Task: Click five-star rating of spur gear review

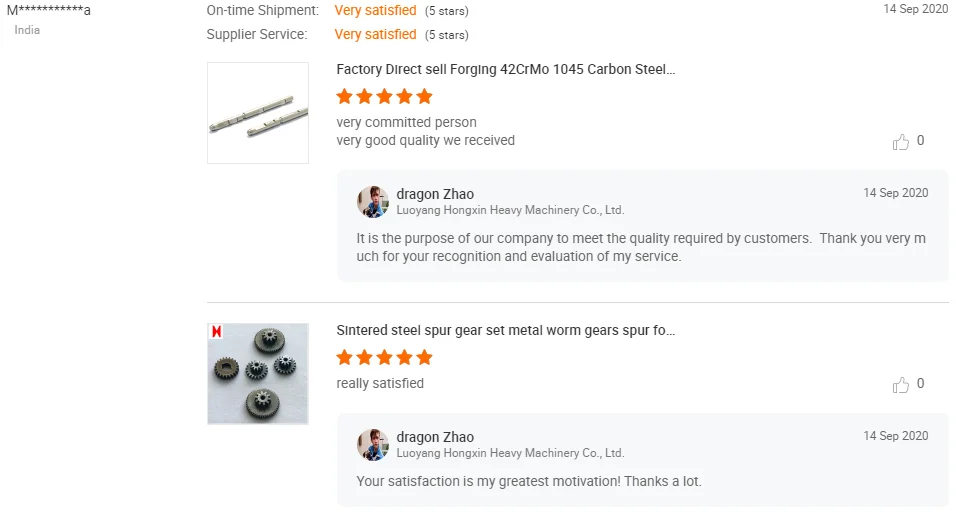Action: pyautogui.click(x=384, y=358)
